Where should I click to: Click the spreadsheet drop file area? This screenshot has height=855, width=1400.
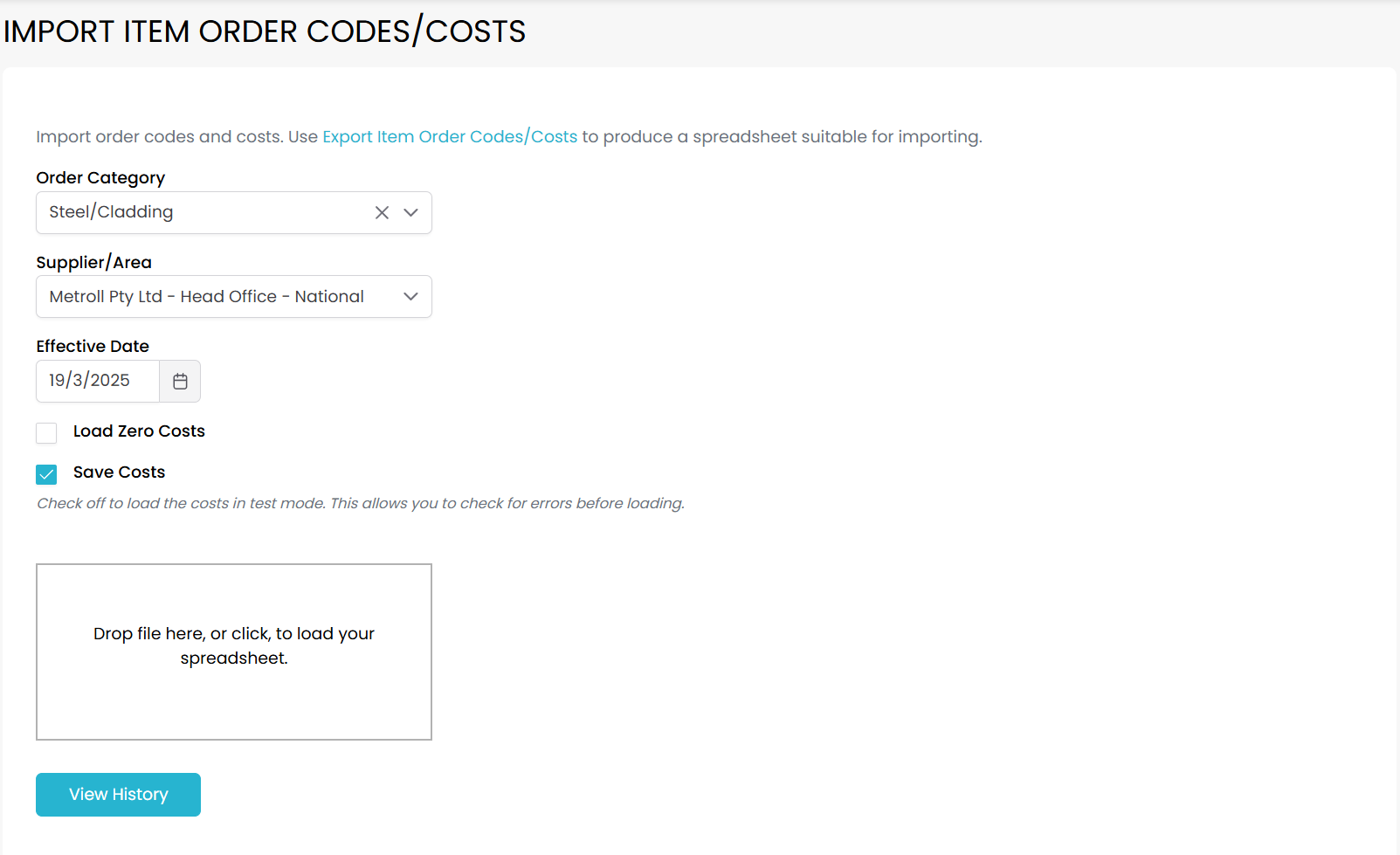[234, 652]
